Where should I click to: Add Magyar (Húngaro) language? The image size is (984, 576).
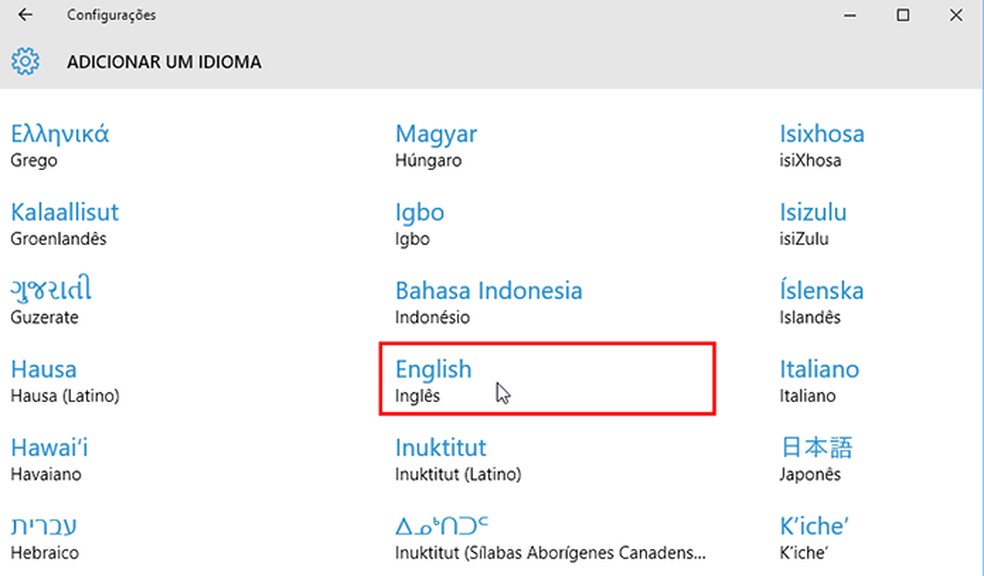click(436, 145)
